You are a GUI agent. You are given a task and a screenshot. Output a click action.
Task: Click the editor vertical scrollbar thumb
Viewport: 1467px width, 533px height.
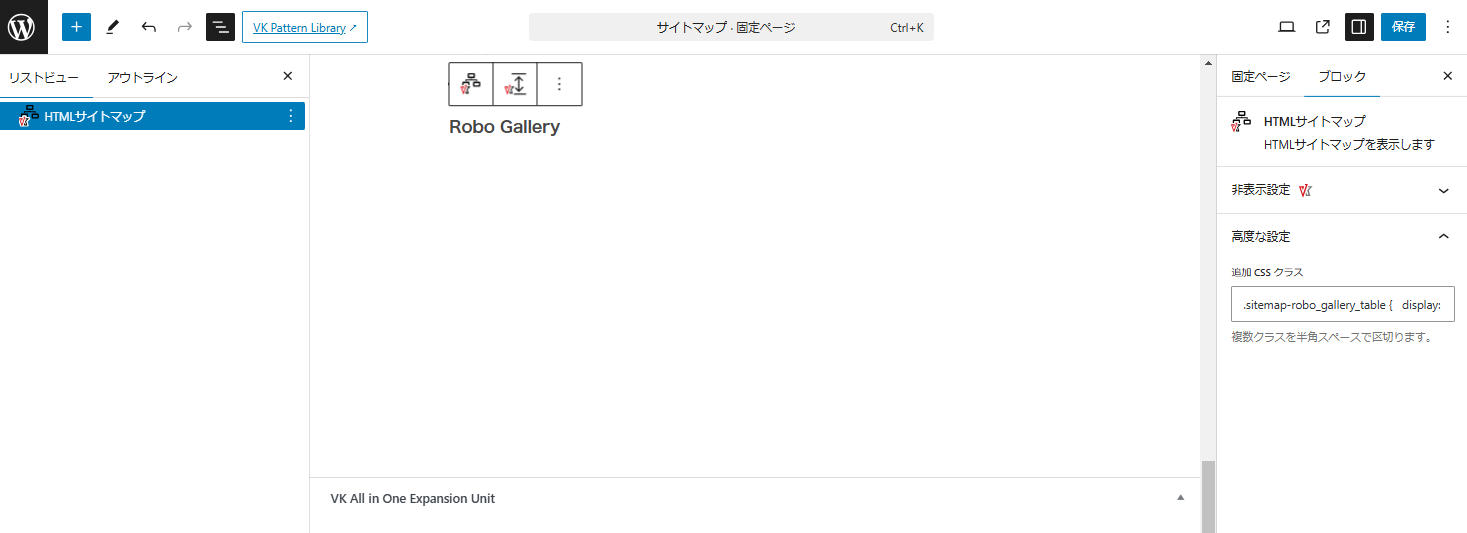coord(1208,496)
